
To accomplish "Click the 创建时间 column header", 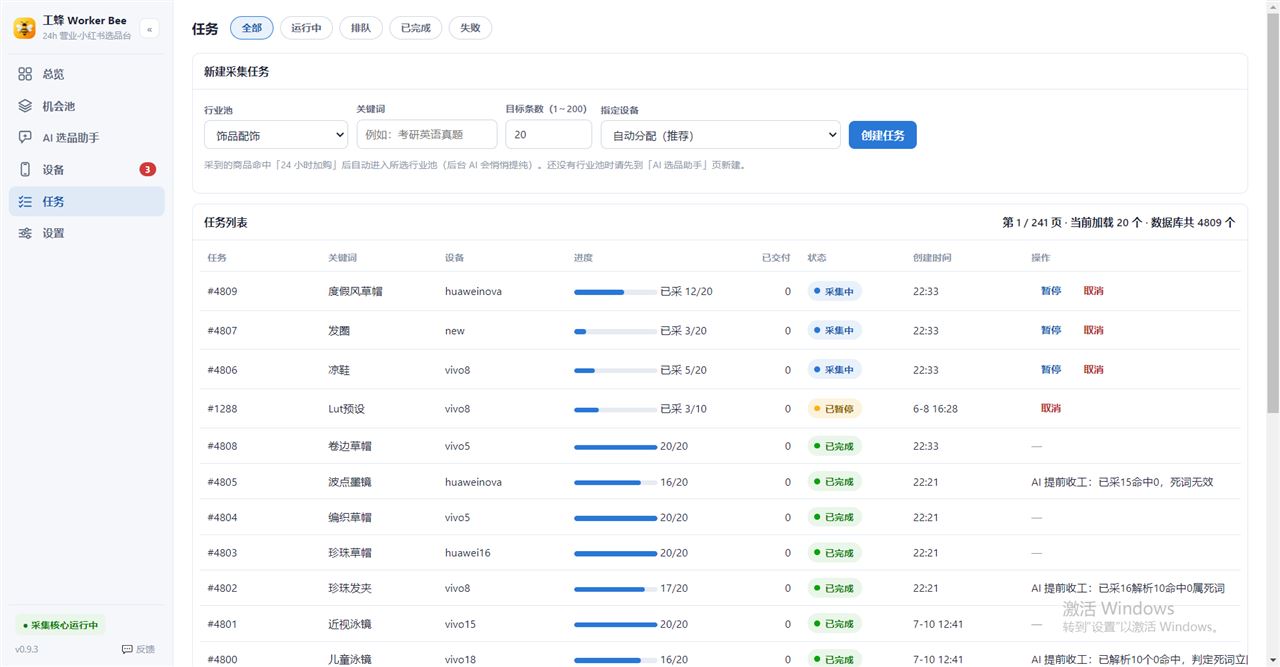I will pos(932,258).
